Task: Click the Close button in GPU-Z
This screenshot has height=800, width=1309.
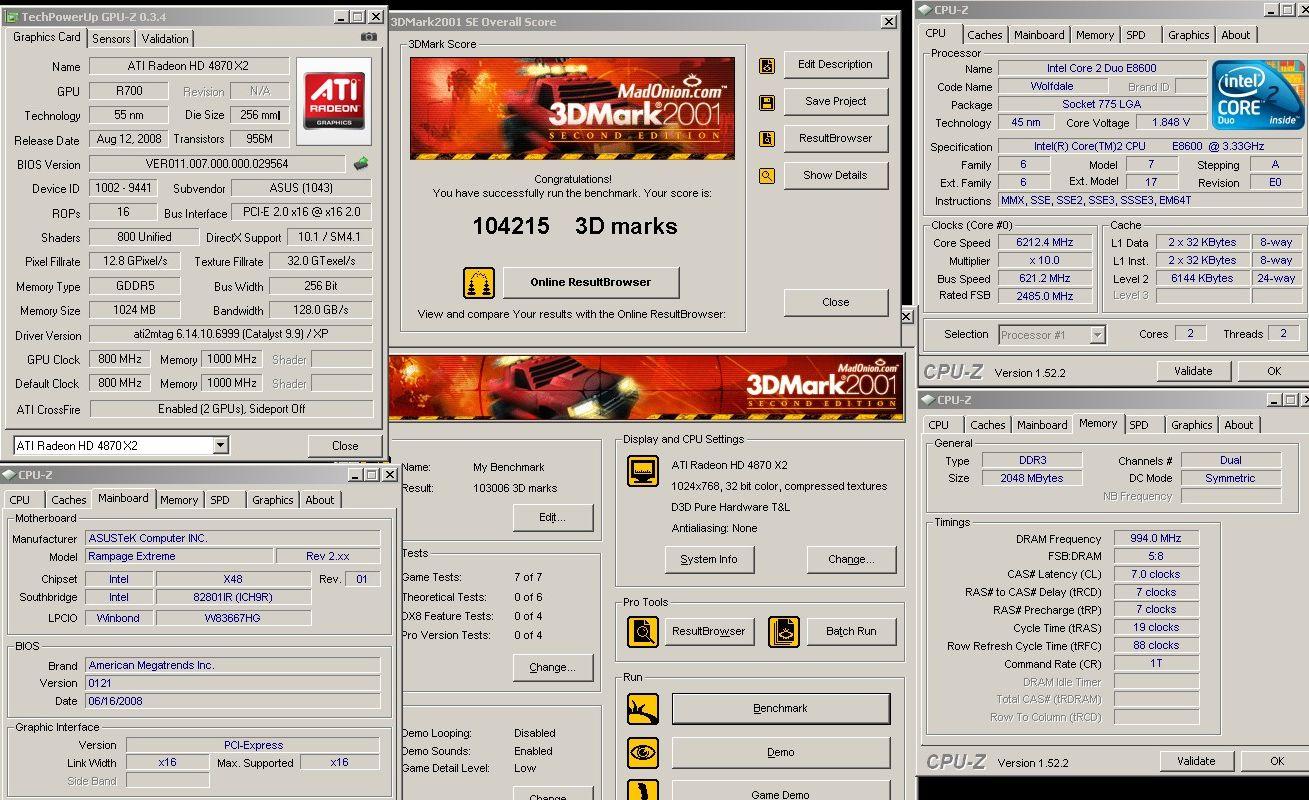Action: point(345,446)
